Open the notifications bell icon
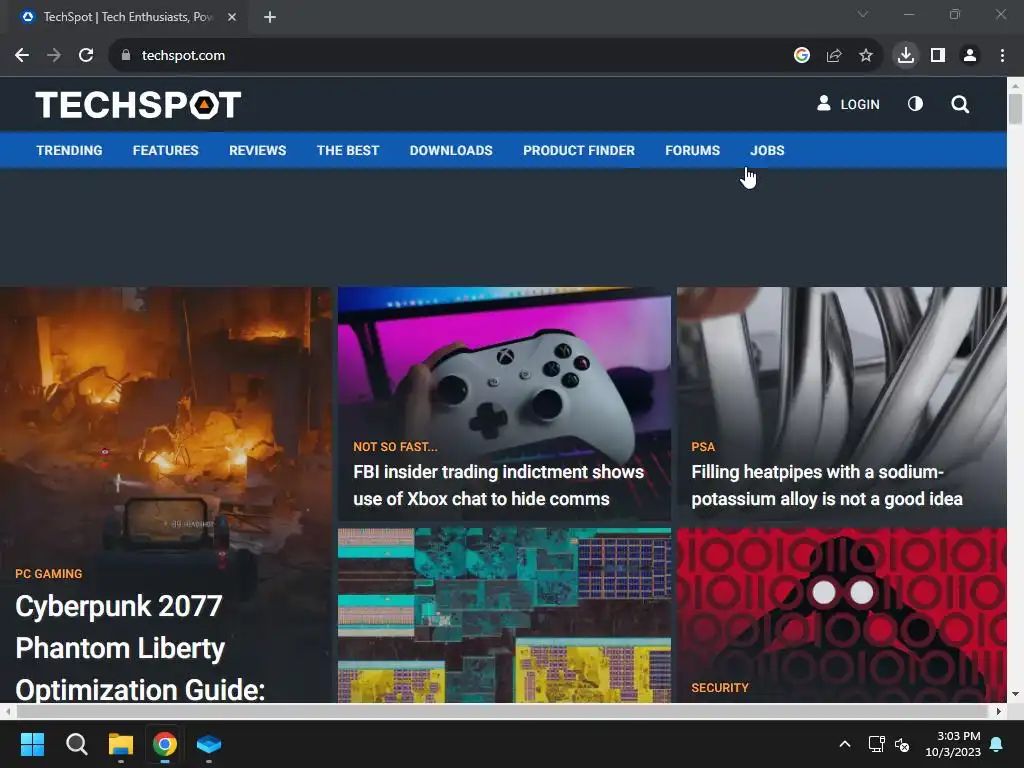Screen dimensions: 1024x768 point(997,744)
